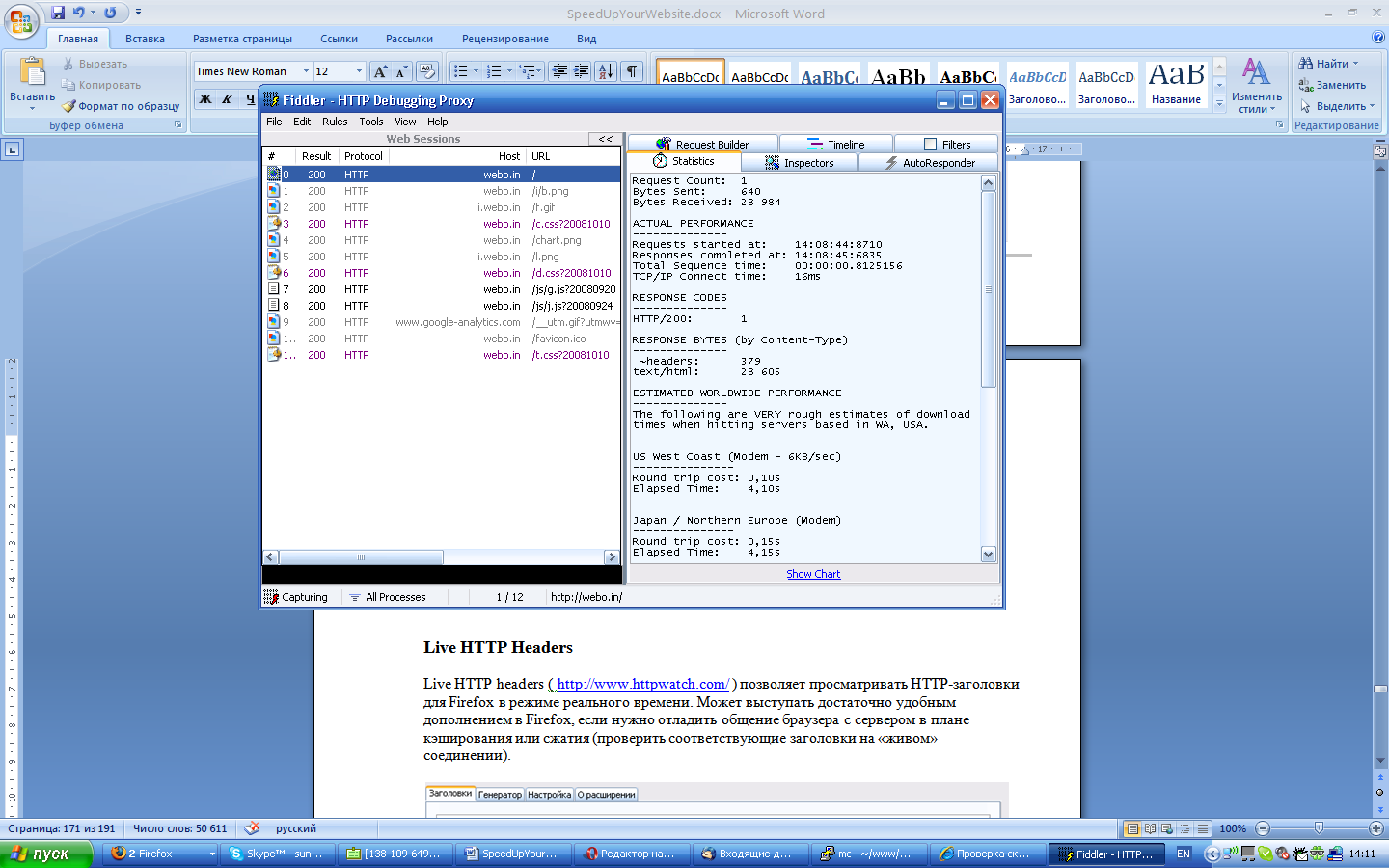This screenshot has width=1389, height=868.
Task: Click the Word Office button
Action: tap(20, 21)
